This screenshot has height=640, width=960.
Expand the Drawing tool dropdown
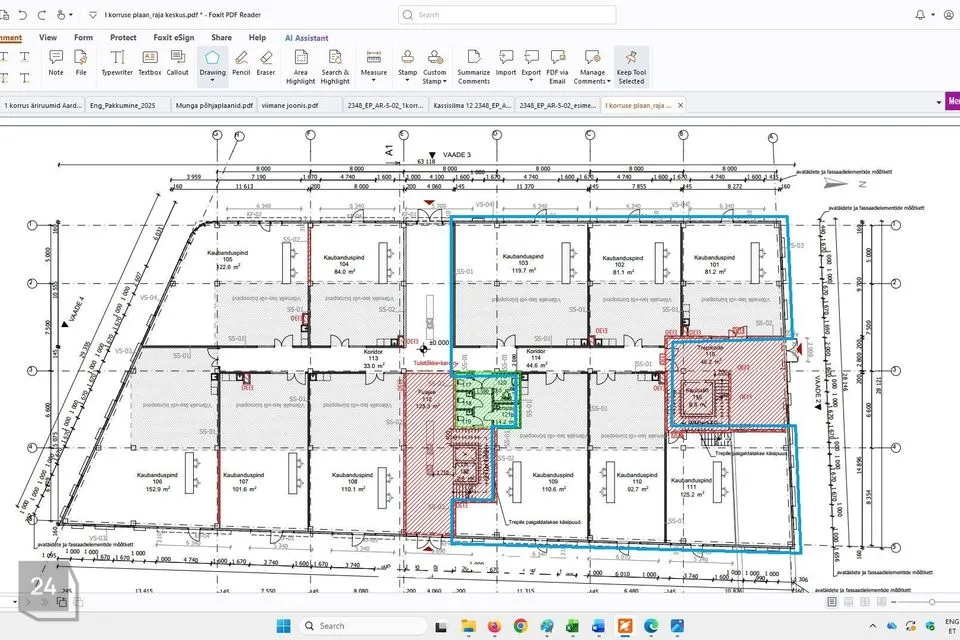click(x=213, y=82)
